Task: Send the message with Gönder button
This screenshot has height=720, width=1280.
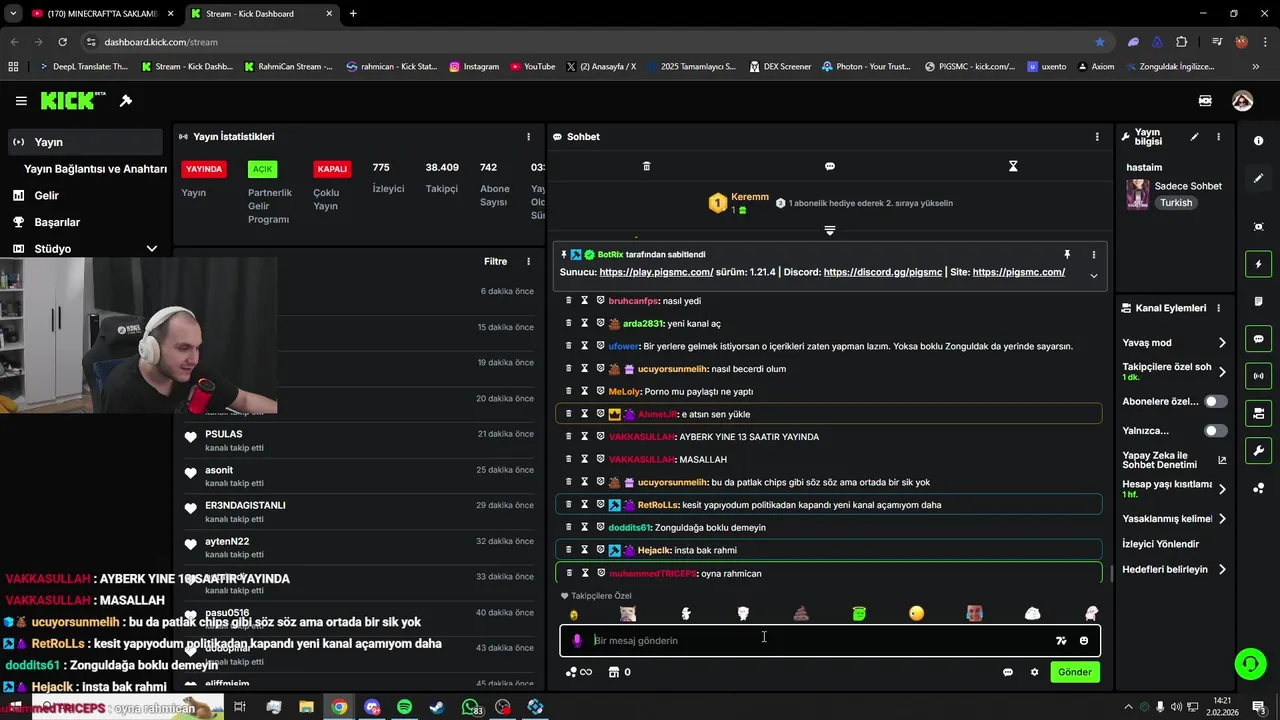Action: (x=1075, y=672)
